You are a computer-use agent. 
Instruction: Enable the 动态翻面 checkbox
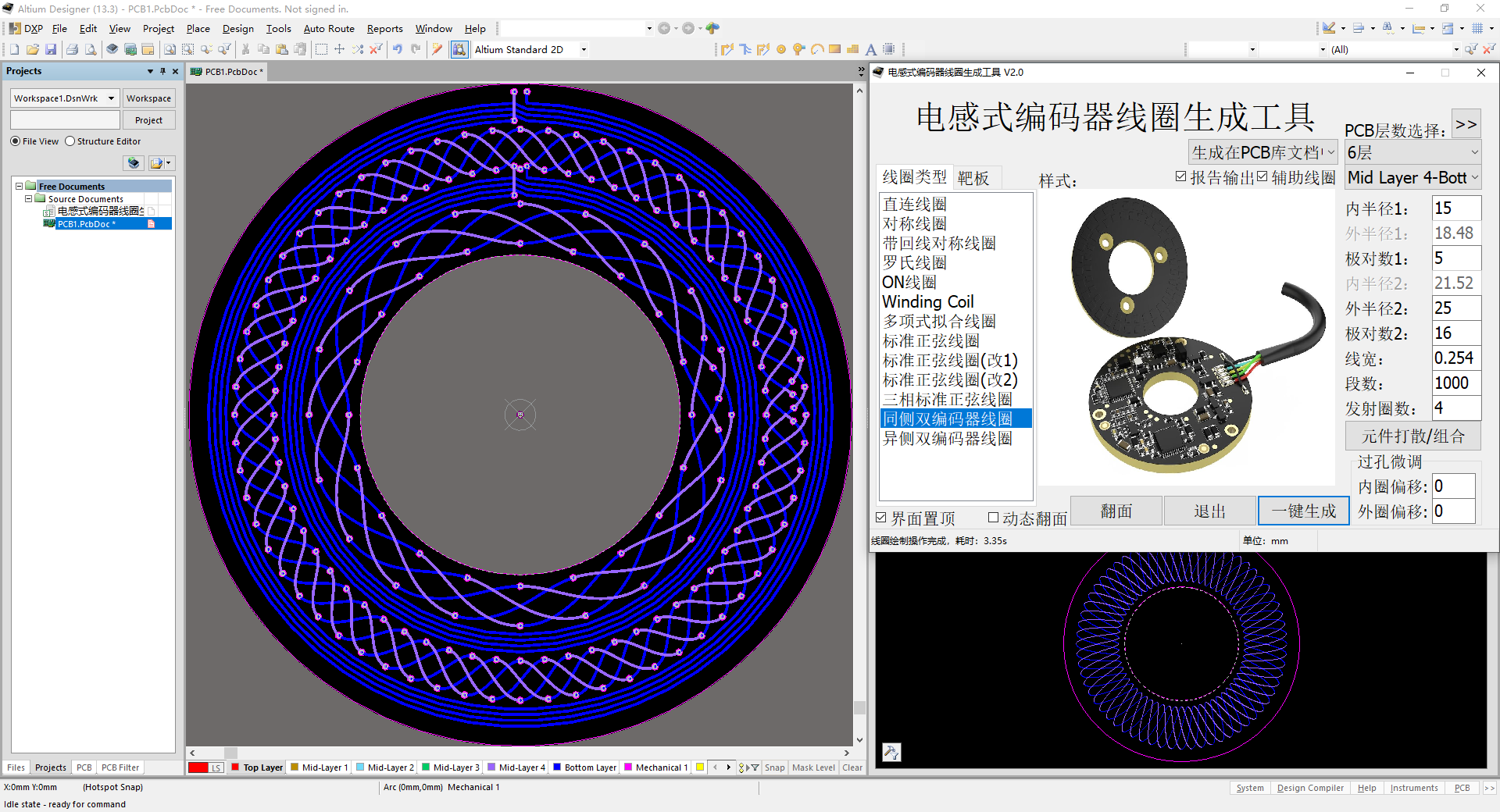coord(993,518)
